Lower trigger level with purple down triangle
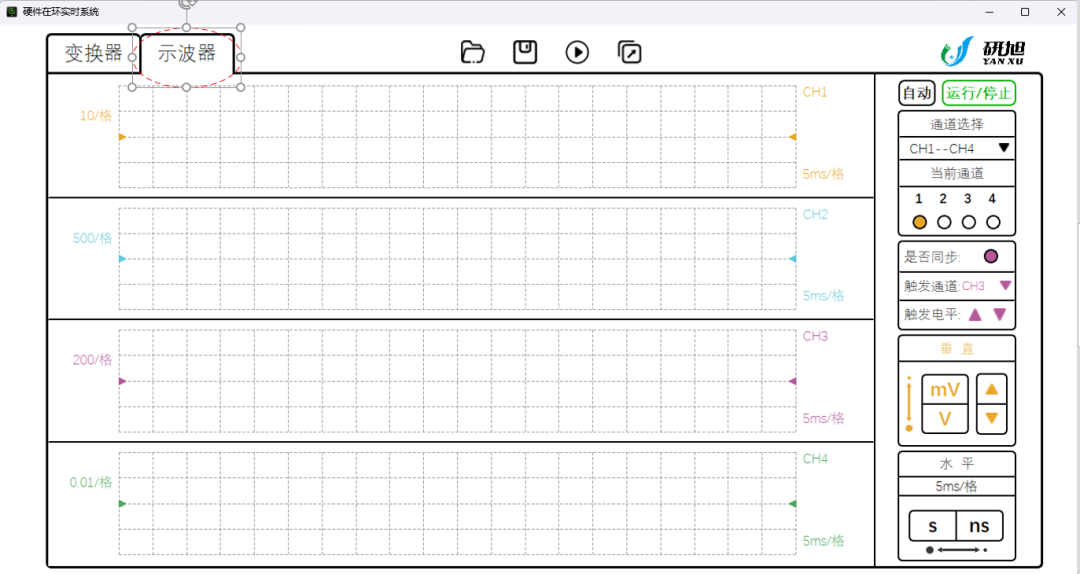This screenshot has width=1080, height=574. pyautogui.click(x=999, y=314)
